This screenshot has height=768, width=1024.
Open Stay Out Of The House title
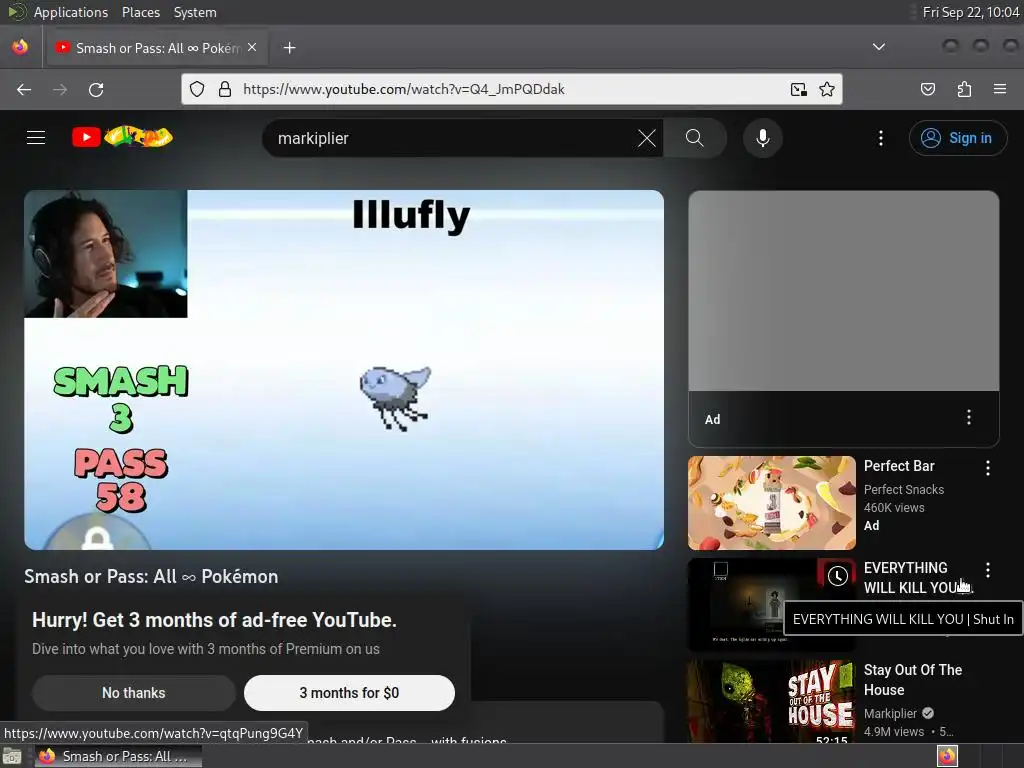(913, 680)
